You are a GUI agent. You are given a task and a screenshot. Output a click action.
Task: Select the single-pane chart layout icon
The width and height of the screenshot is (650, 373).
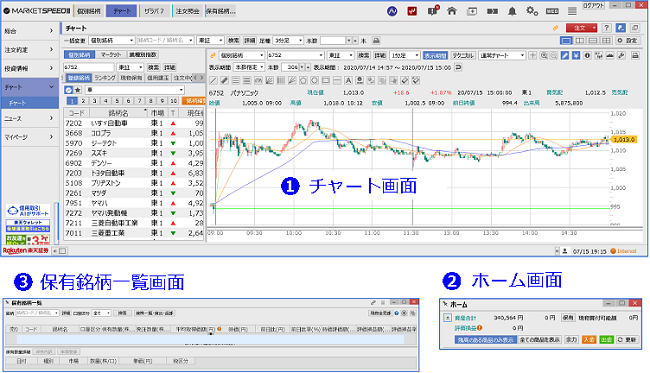tap(566, 41)
